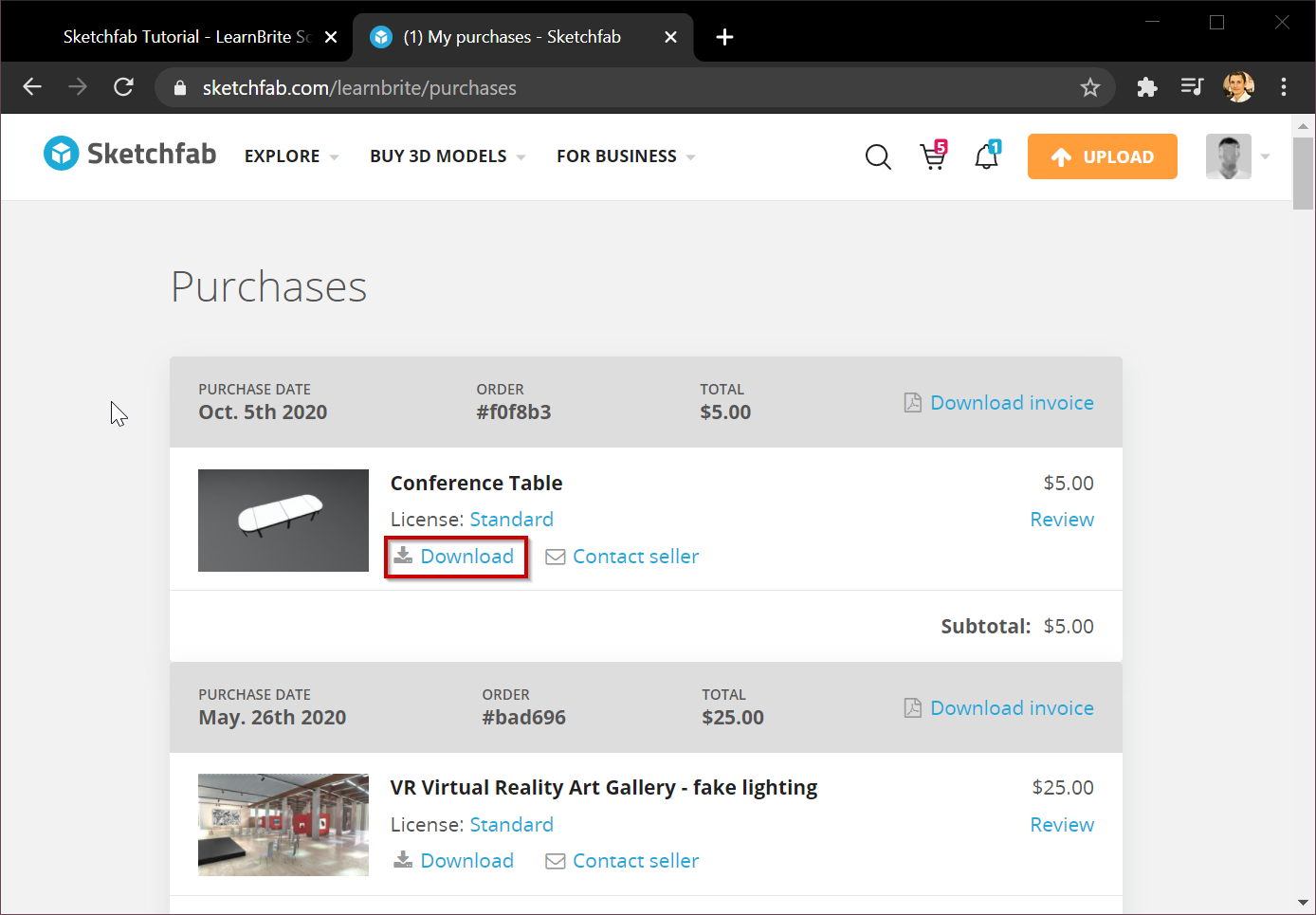Viewport: 1316px width, 915px height.
Task: Review the Conference Table purchase
Action: 1062,520
